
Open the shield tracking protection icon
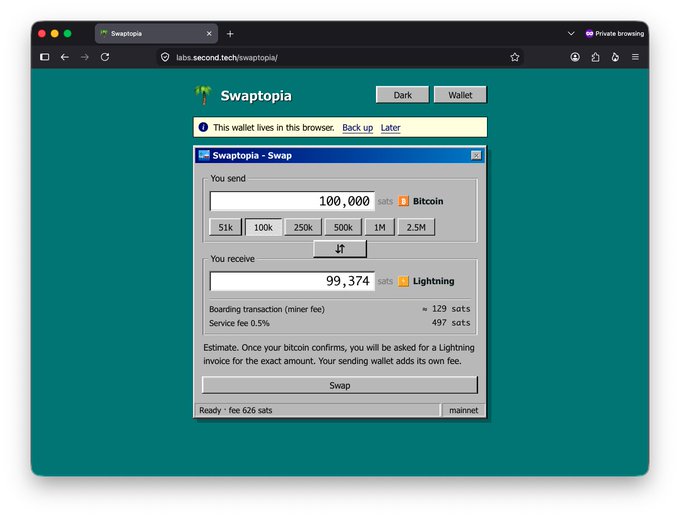coord(165,57)
